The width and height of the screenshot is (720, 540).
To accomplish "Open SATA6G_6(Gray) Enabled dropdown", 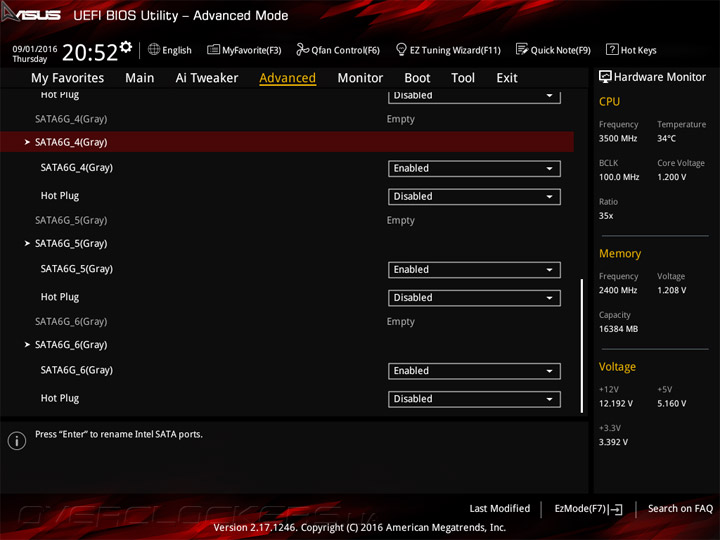I will [x=474, y=371].
